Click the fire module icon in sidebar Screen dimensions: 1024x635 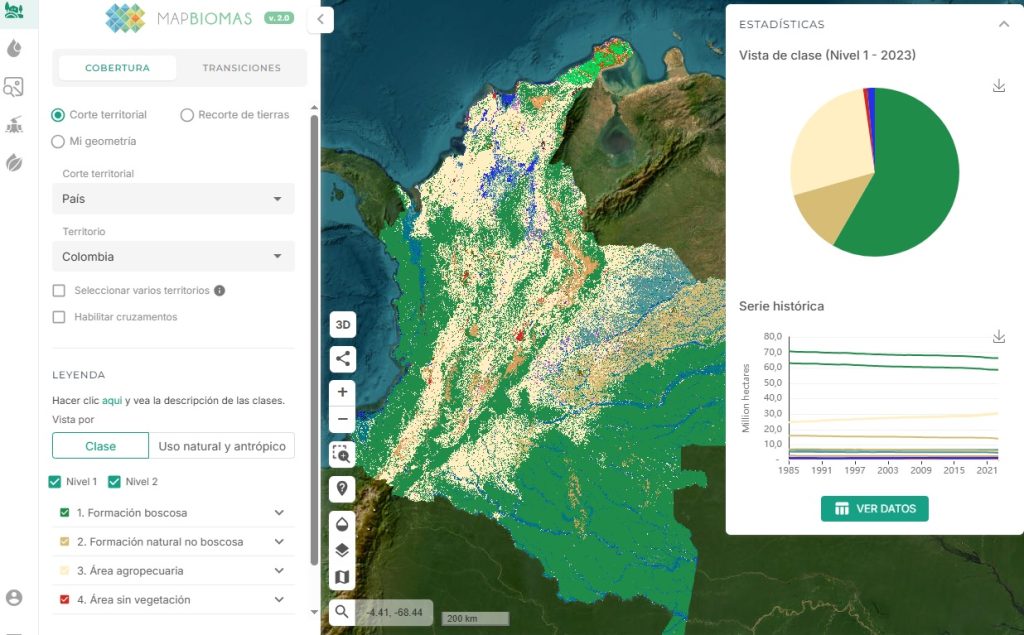pyautogui.click(x=14, y=124)
